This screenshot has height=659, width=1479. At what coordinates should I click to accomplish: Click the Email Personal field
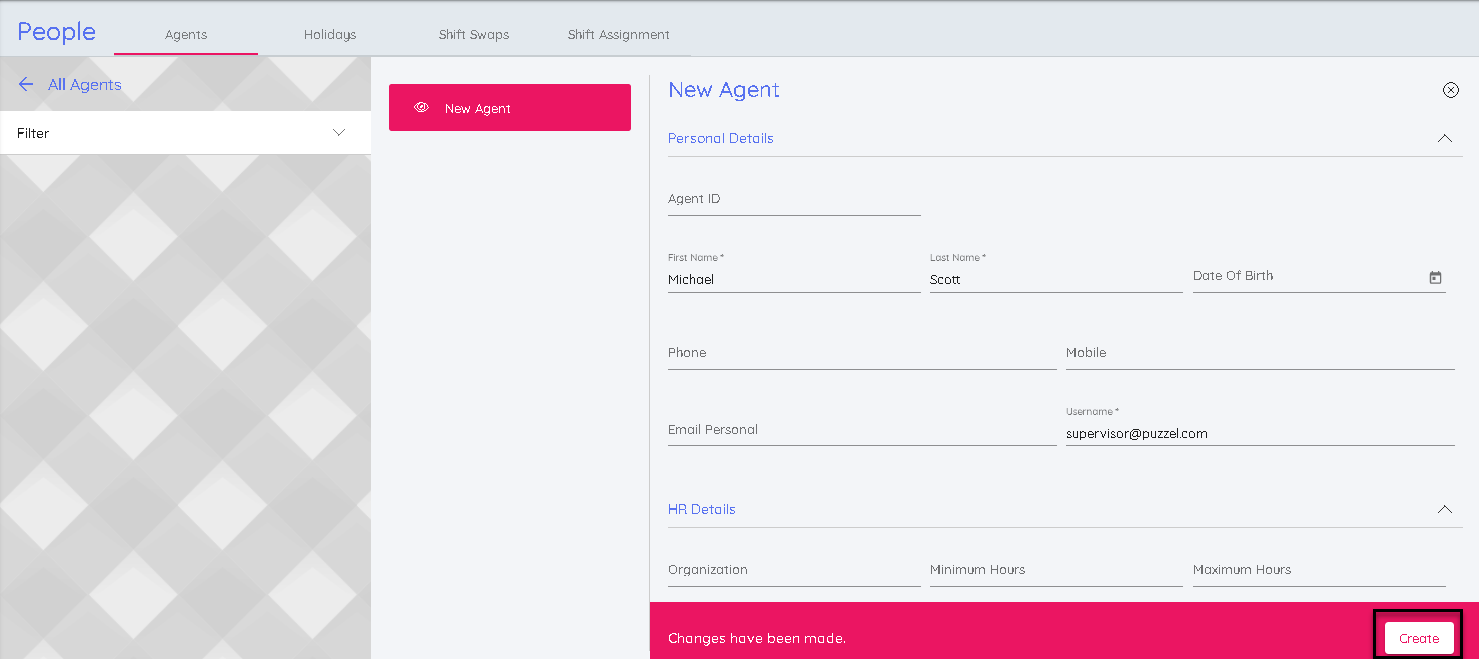tap(861, 431)
